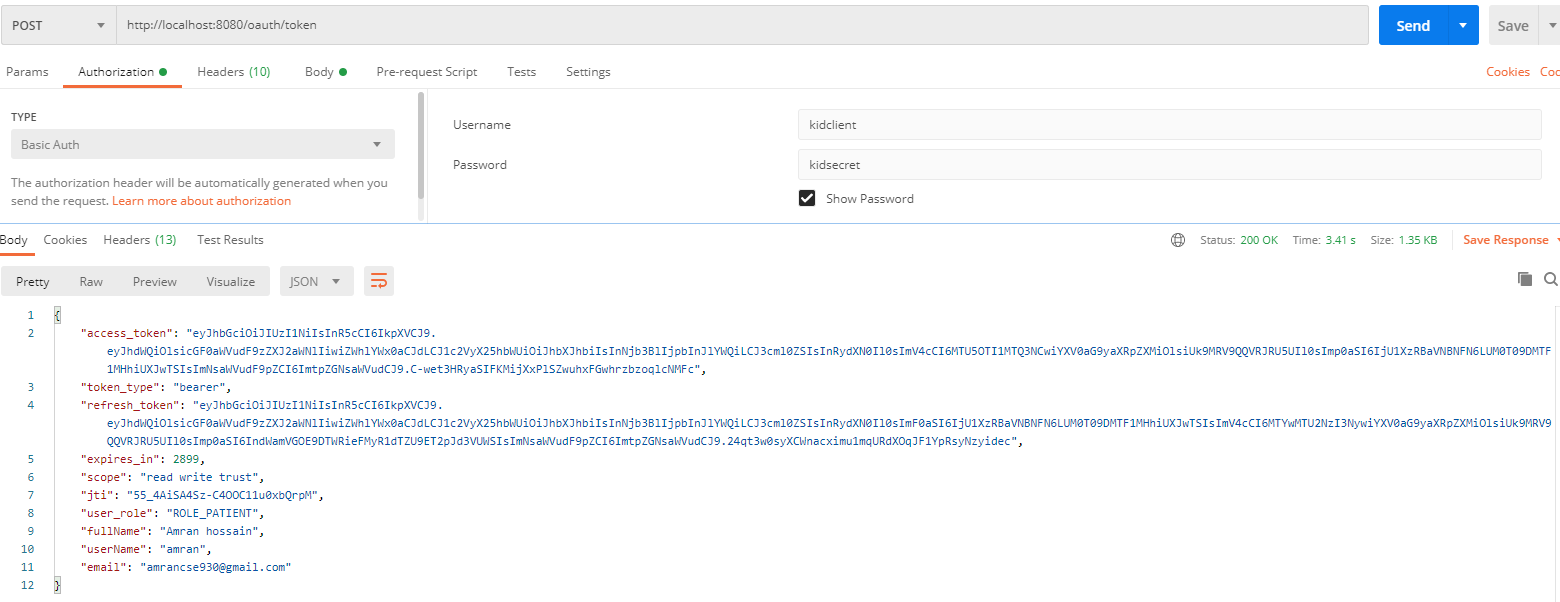Screen dimensions: 1560x602
Task: Uncheck the Show Password checkbox
Action: click(x=807, y=198)
